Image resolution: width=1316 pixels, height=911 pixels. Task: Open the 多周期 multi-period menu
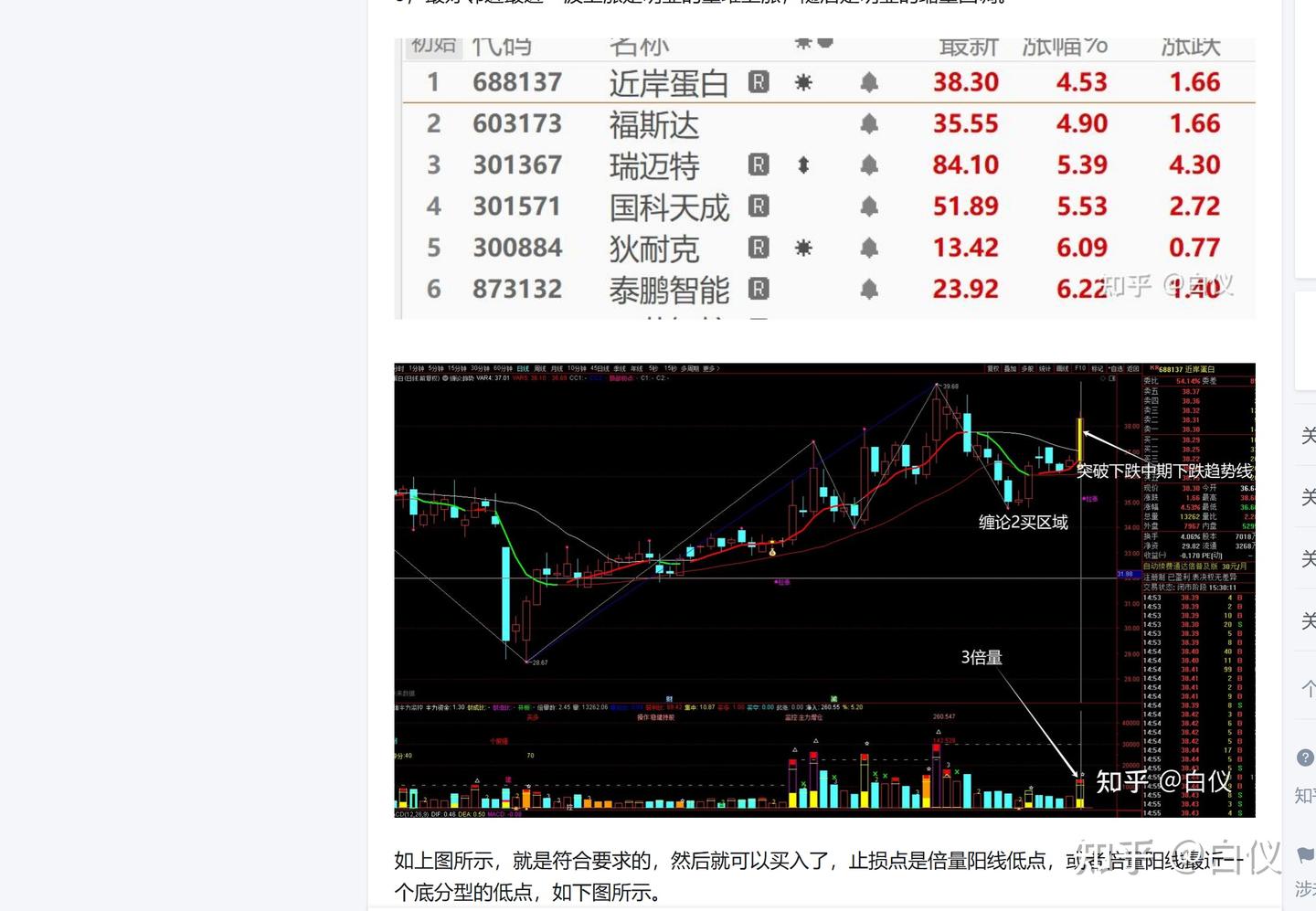coord(688,368)
